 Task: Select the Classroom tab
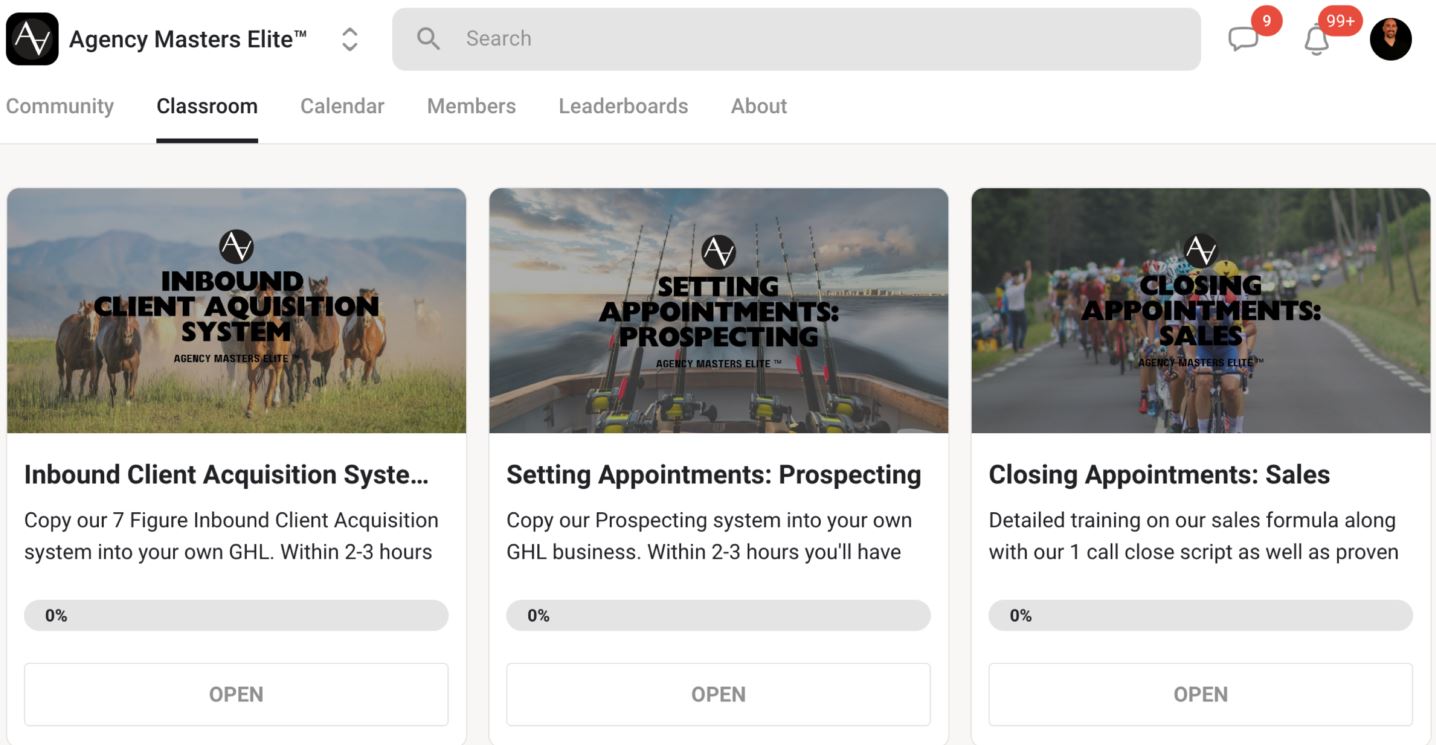(207, 106)
